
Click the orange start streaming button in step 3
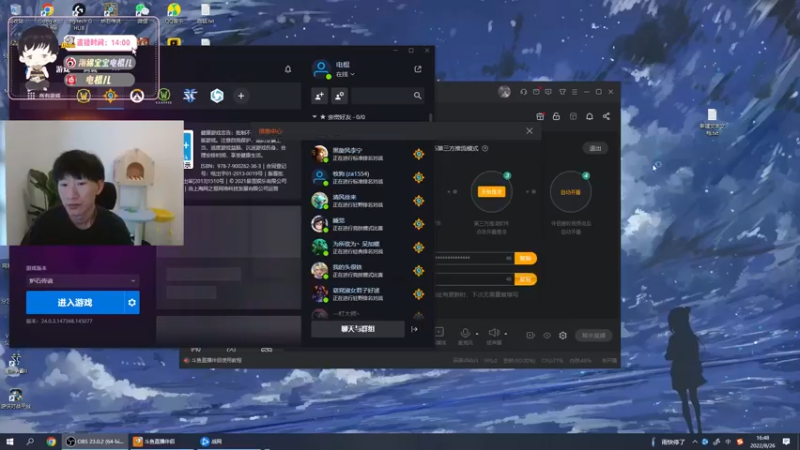[x=491, y=191]
